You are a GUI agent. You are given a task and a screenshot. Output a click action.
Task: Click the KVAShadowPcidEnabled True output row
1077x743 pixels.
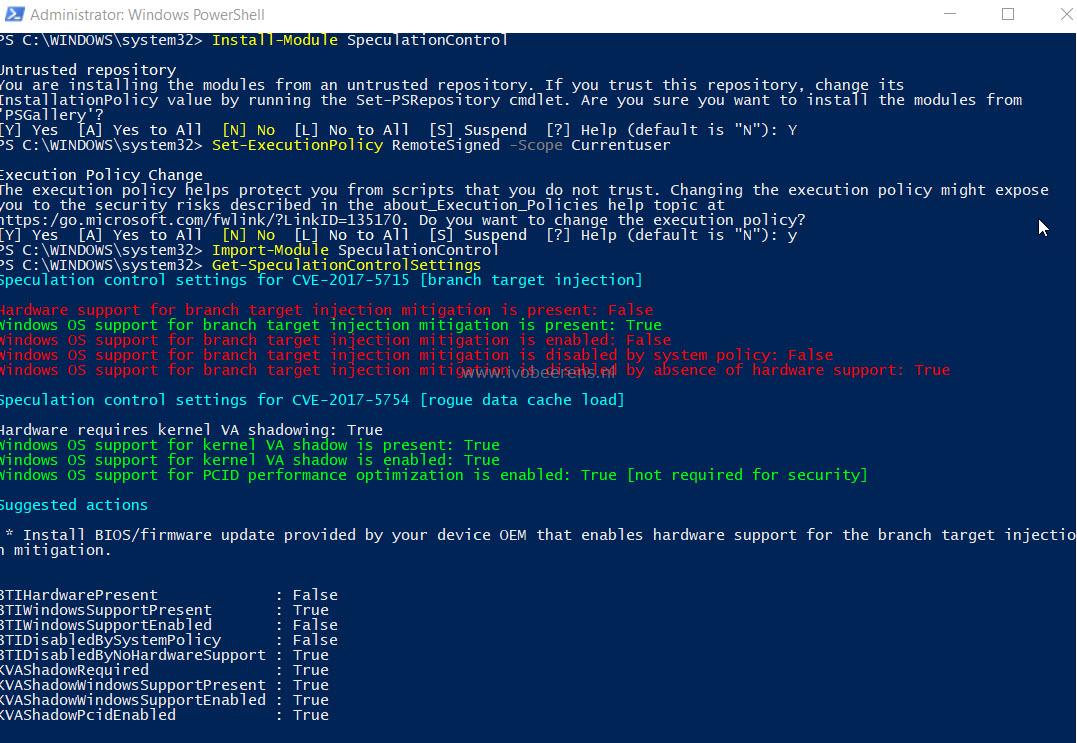point(165,716)
